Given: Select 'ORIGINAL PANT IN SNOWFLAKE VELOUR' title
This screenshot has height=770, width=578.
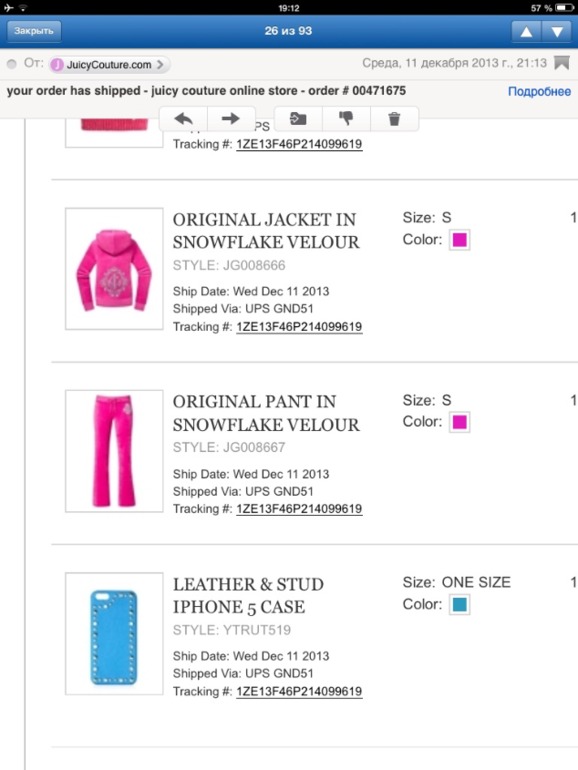Looking at the screenshot, I should [266, 413].
